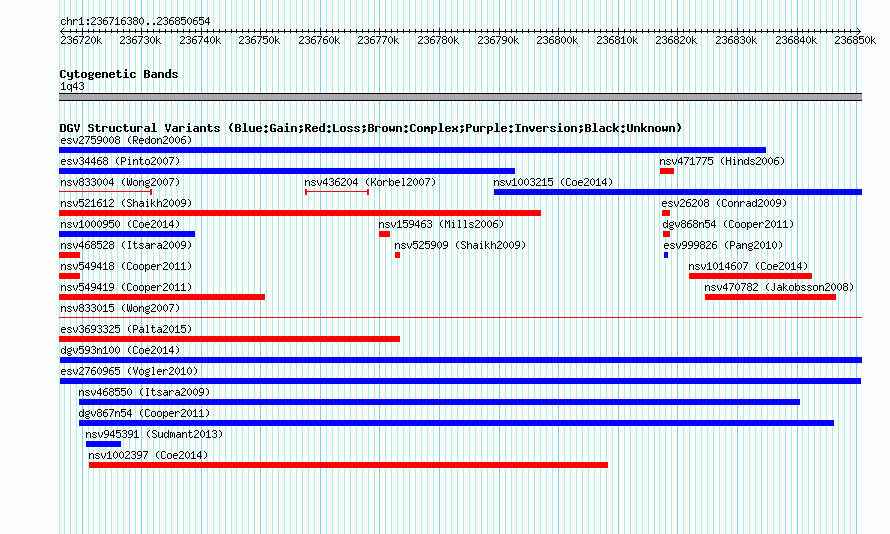Image resolution: width=890 pixels, height=534 pixels.
Task: Click the short red nsv549418 loss bar
Action: pos(69,276)
